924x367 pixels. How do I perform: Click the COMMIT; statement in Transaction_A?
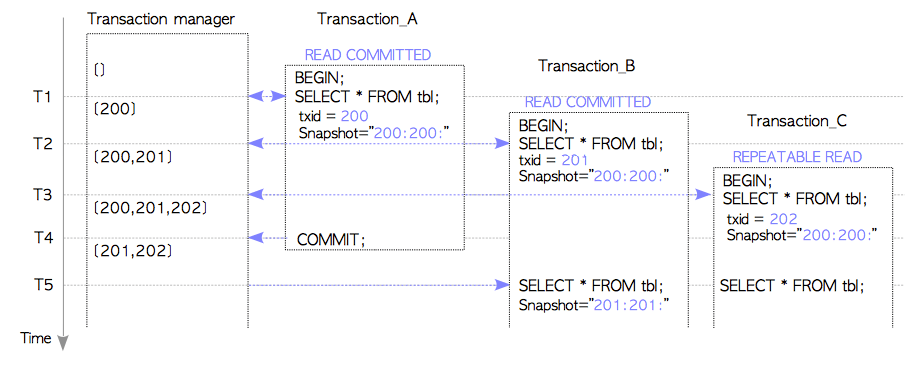pos(331,239)
